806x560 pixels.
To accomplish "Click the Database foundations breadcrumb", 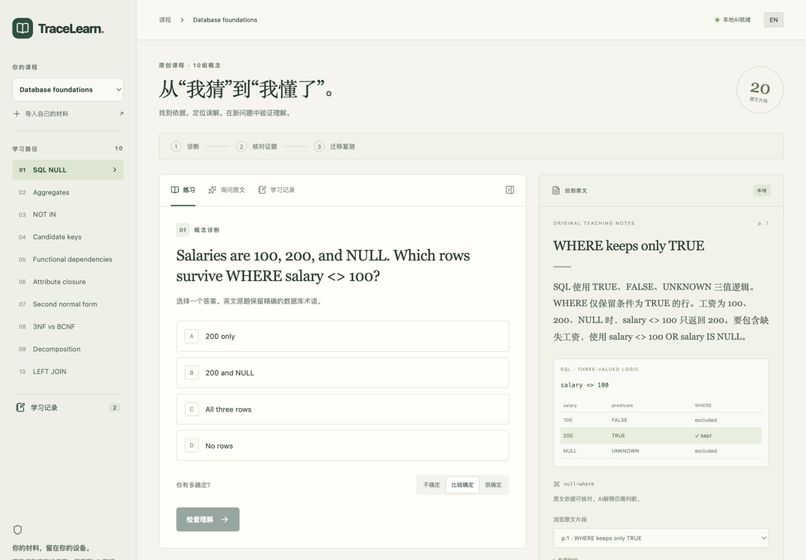I will pos(225,20).
